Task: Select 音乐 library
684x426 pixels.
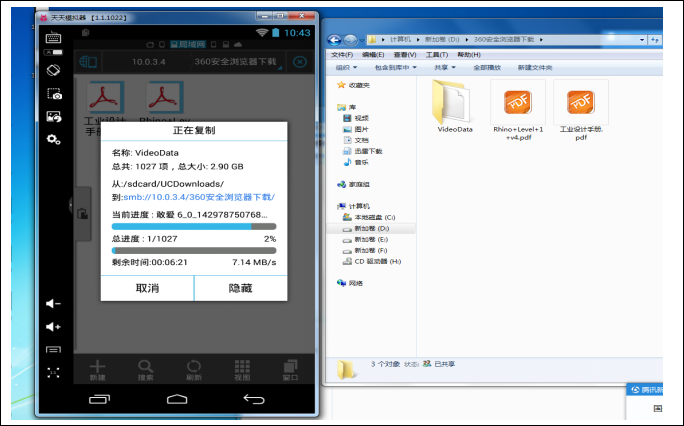Action: tap(356, 162)
